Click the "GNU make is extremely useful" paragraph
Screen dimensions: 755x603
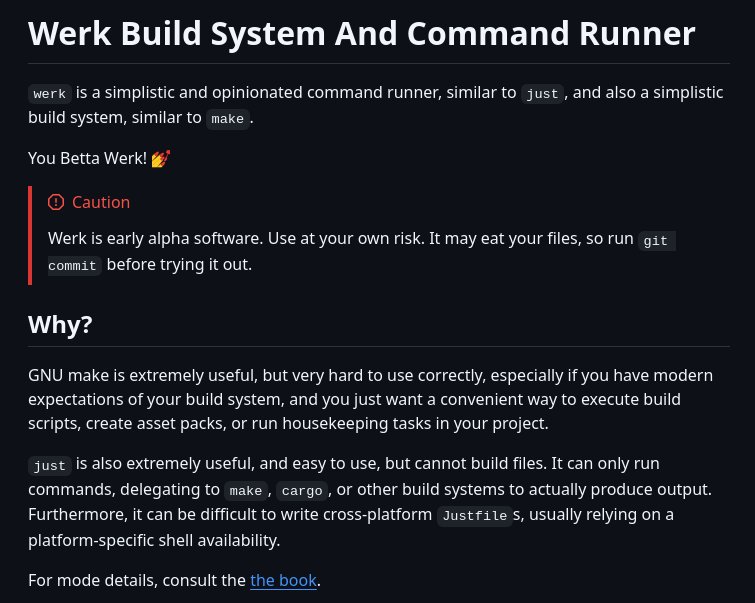pos(370,399)
